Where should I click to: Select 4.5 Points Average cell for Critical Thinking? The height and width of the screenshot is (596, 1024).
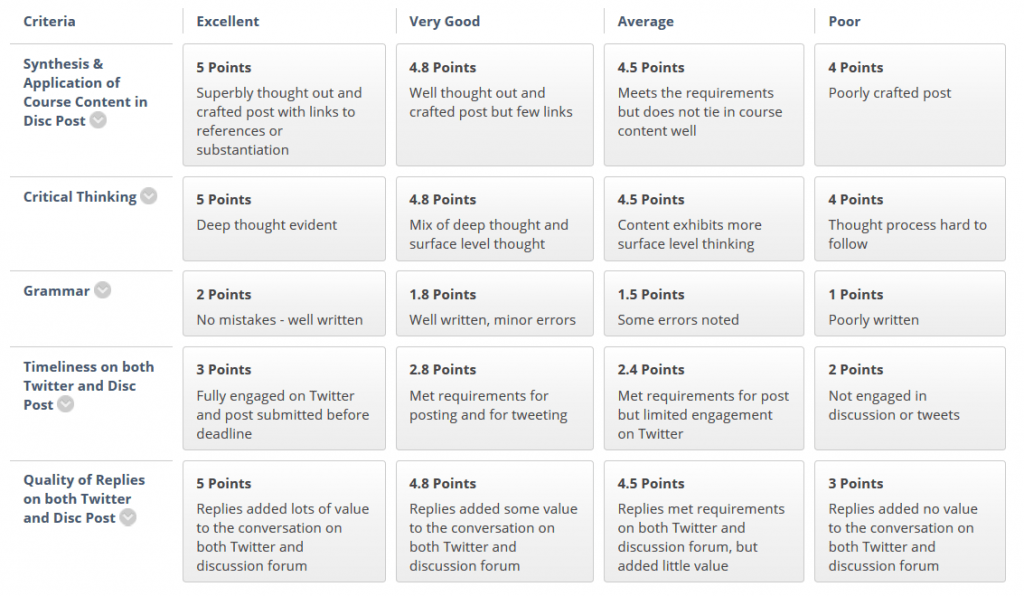(x=704, y=218)
